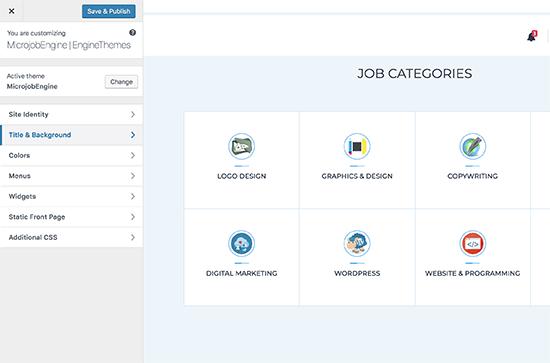
Task: Click the WEBSITE & PROGRAMMING label
Action: click(472, 273)
